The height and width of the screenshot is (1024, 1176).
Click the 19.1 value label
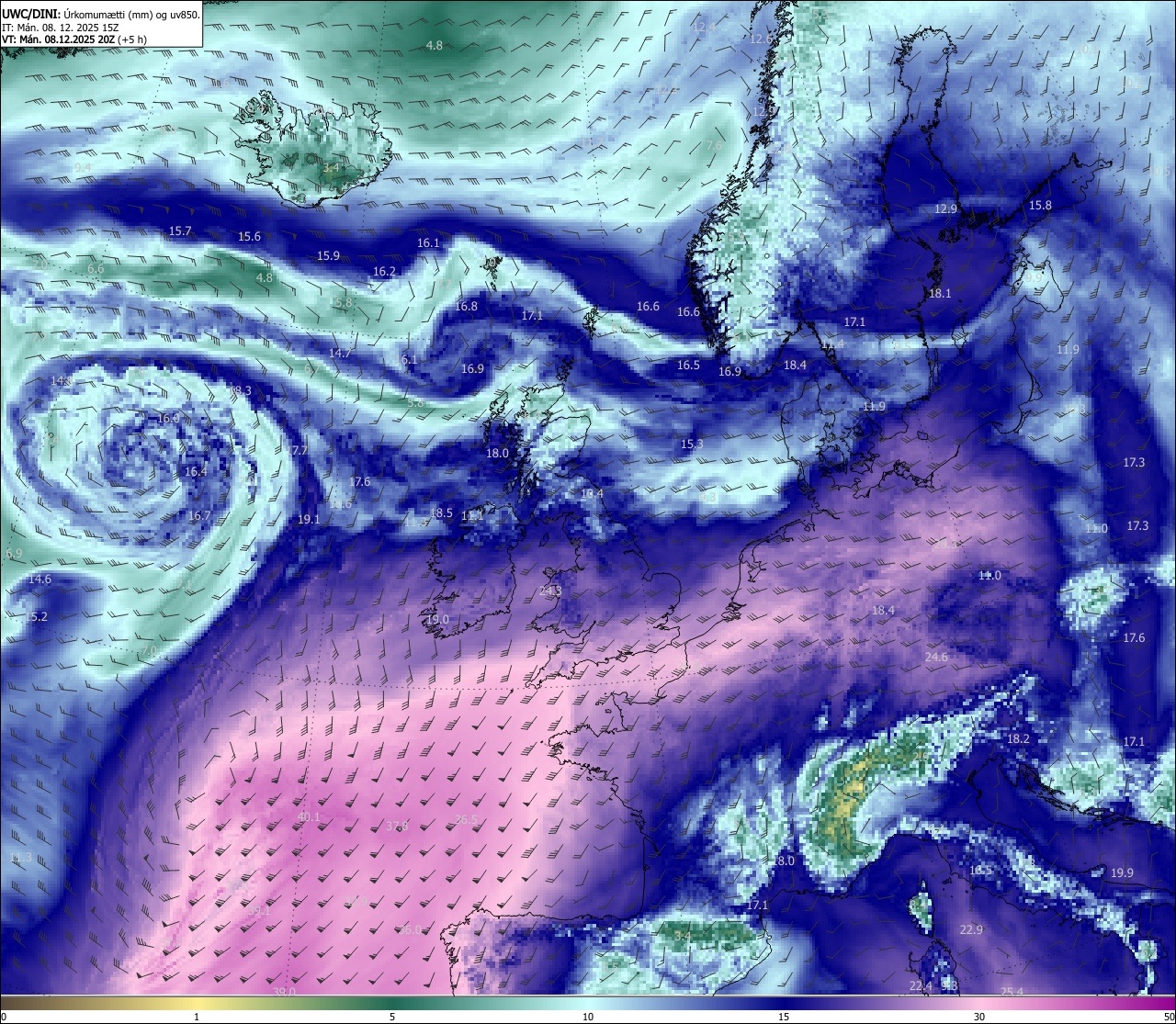(x=309, y=520)
